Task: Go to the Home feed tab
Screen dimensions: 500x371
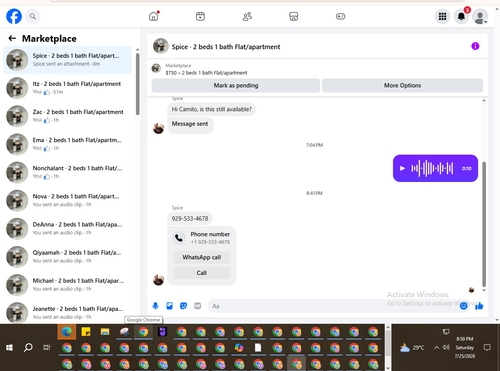Action: click(x=154, y=16)
